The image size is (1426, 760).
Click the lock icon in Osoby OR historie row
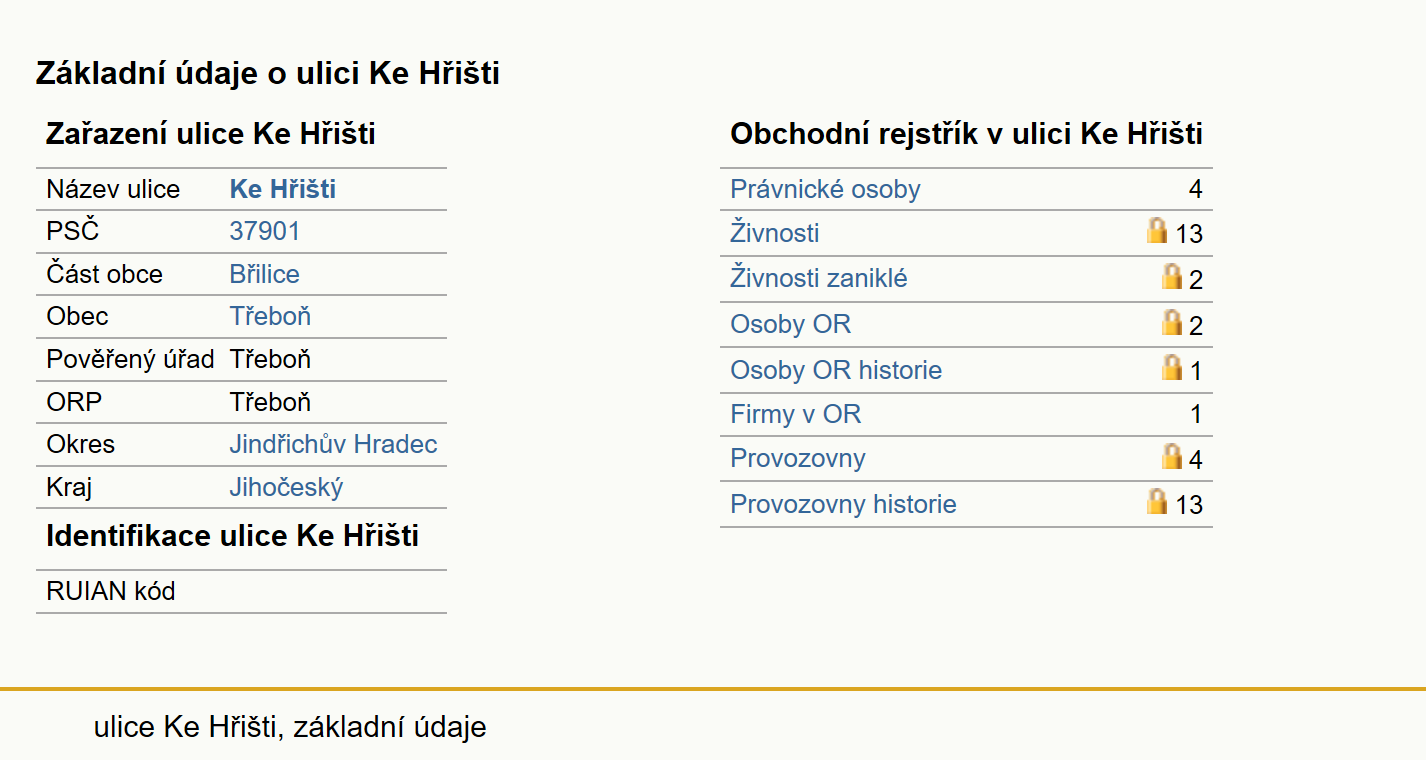point(1172,367)
